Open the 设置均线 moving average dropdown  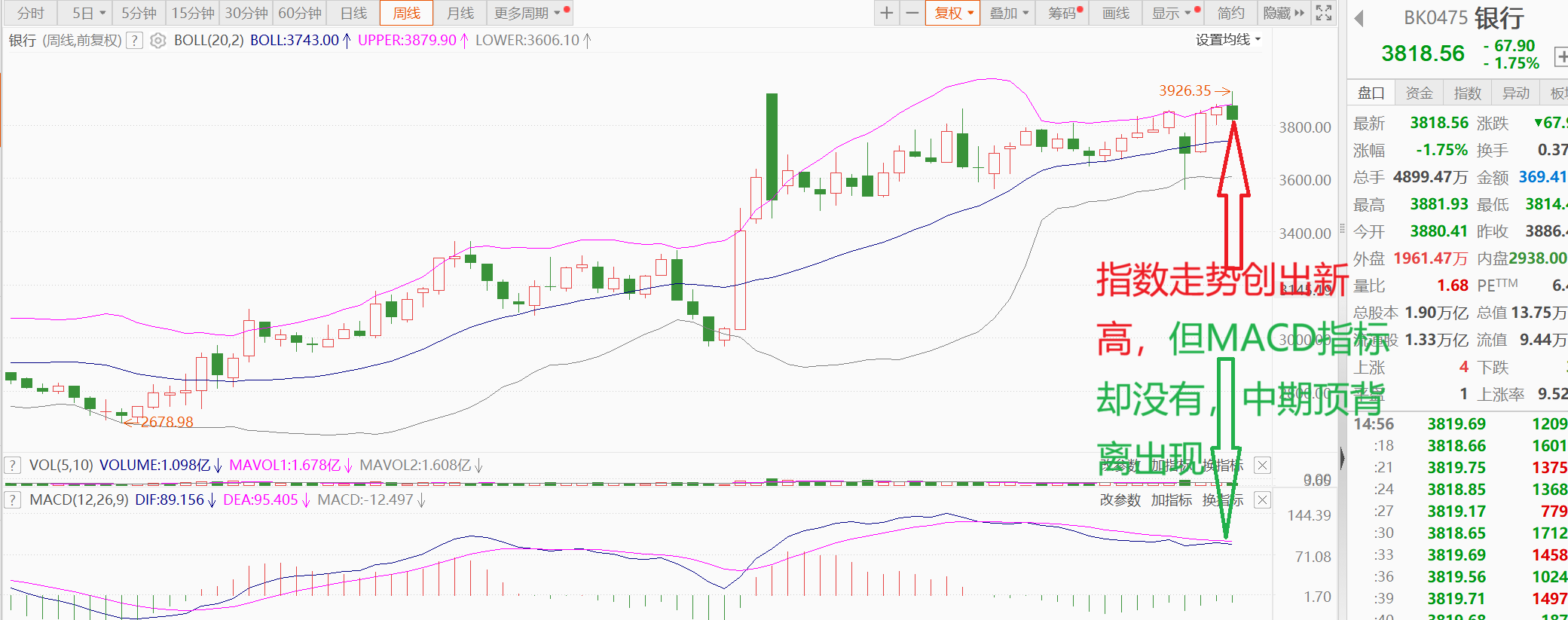tap(1227, 40)
